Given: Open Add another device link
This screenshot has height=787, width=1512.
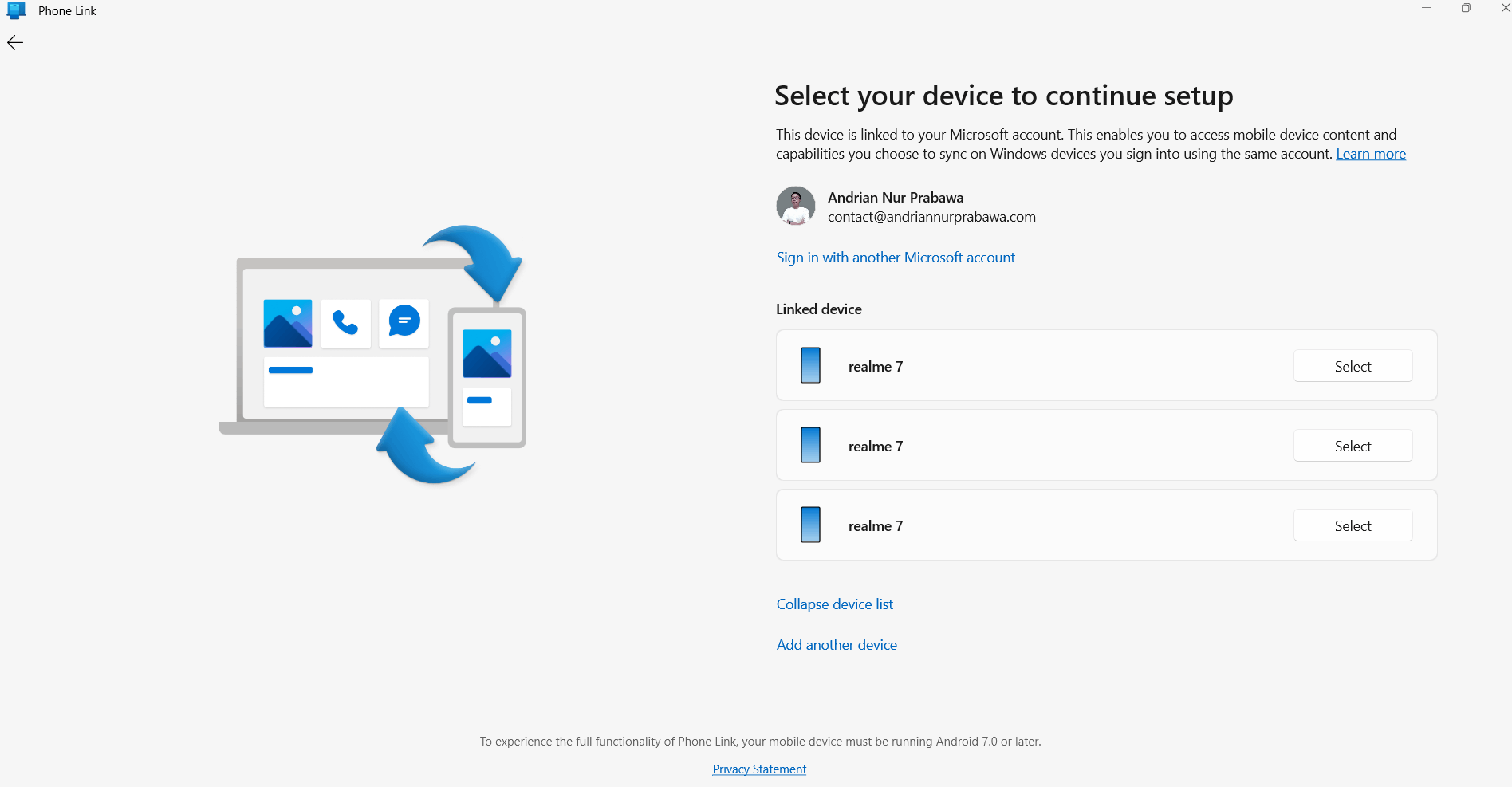Looking at the screenshot, I should click(x=837, y=645).
